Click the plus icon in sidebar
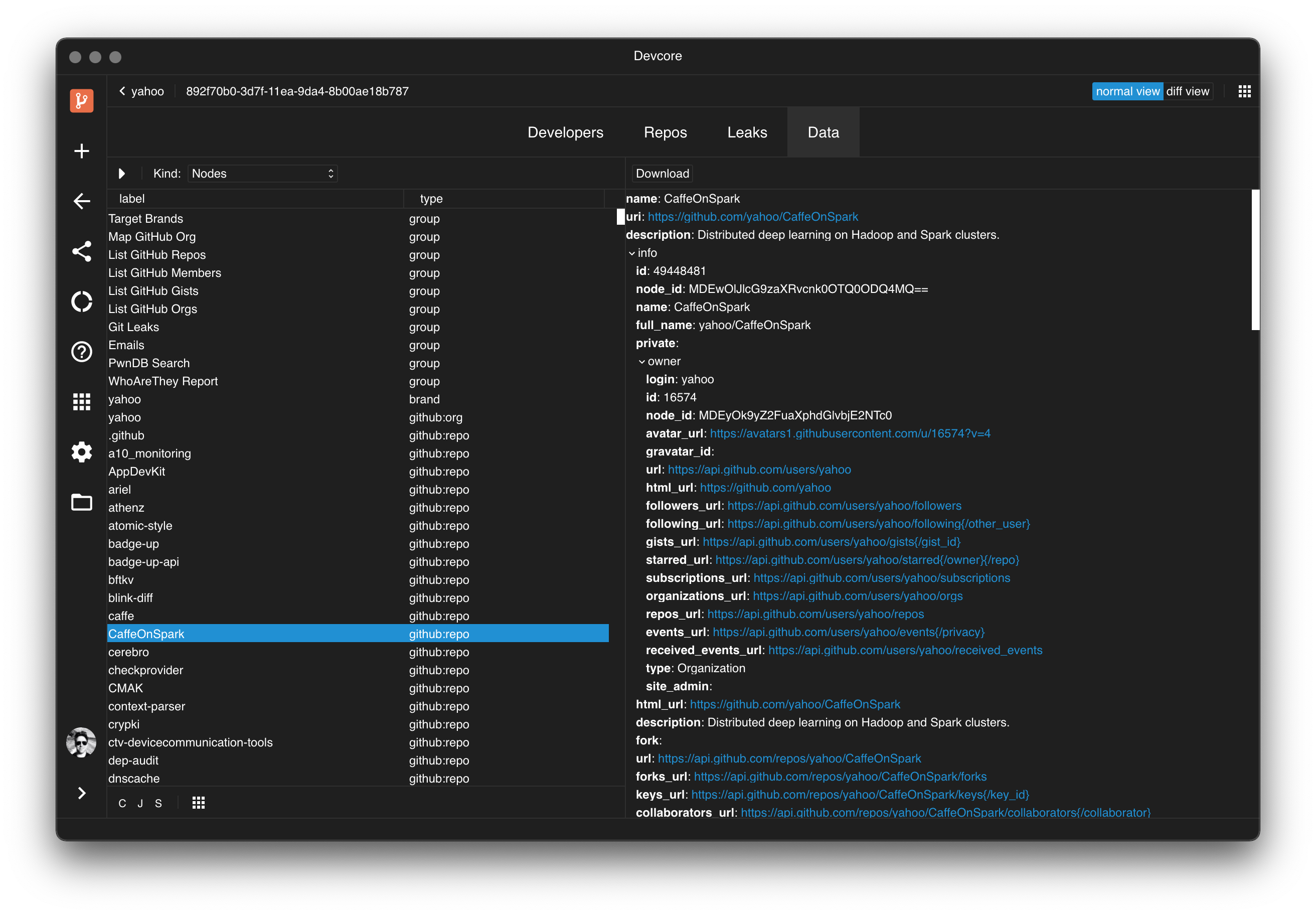1316x915 pixels. (x=81, y=151)
